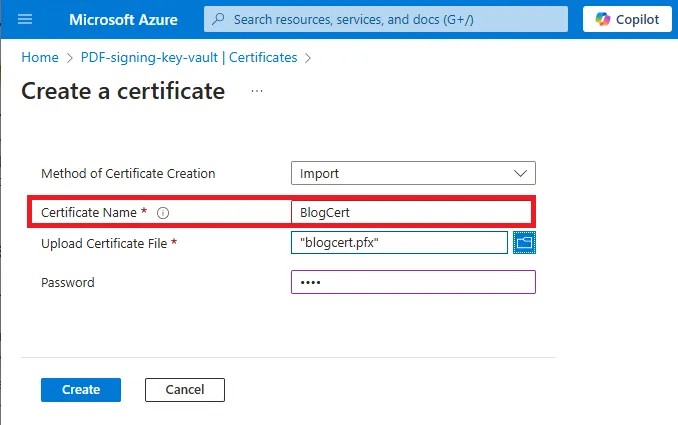Click the magnifier icon in the search bar
Screen dimensions: 678x425
coord(218,19)
